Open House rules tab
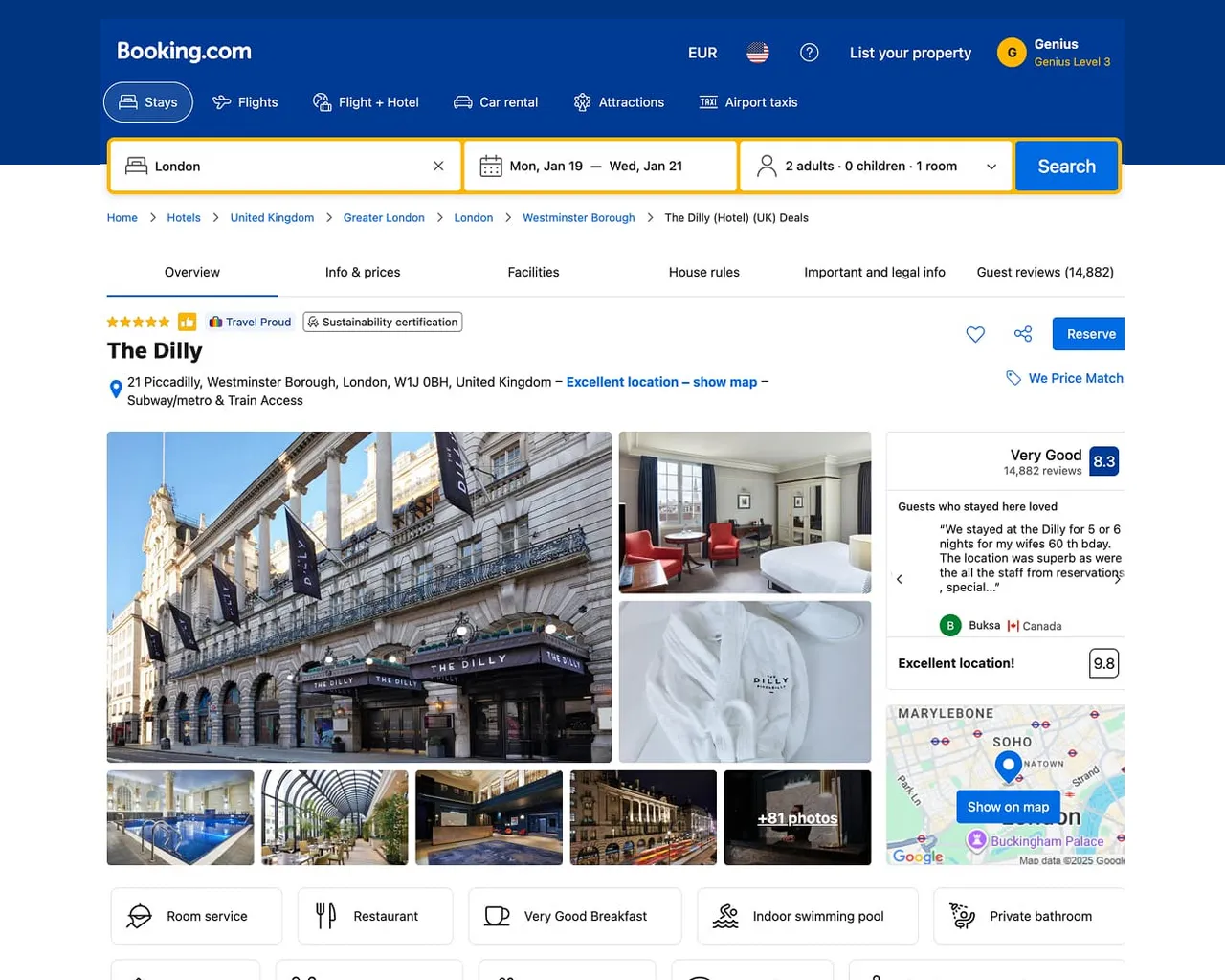This screenshot has width=1225, height=980. (704, 272)
